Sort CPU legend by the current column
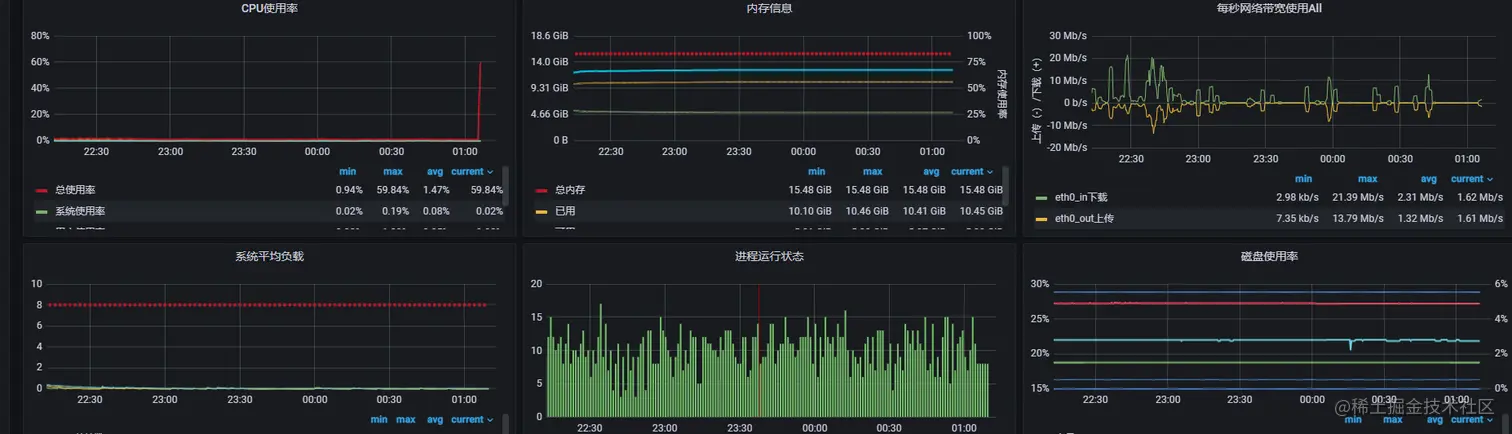The height and width of the screenshot is (434, 1512). pos(472,171)
